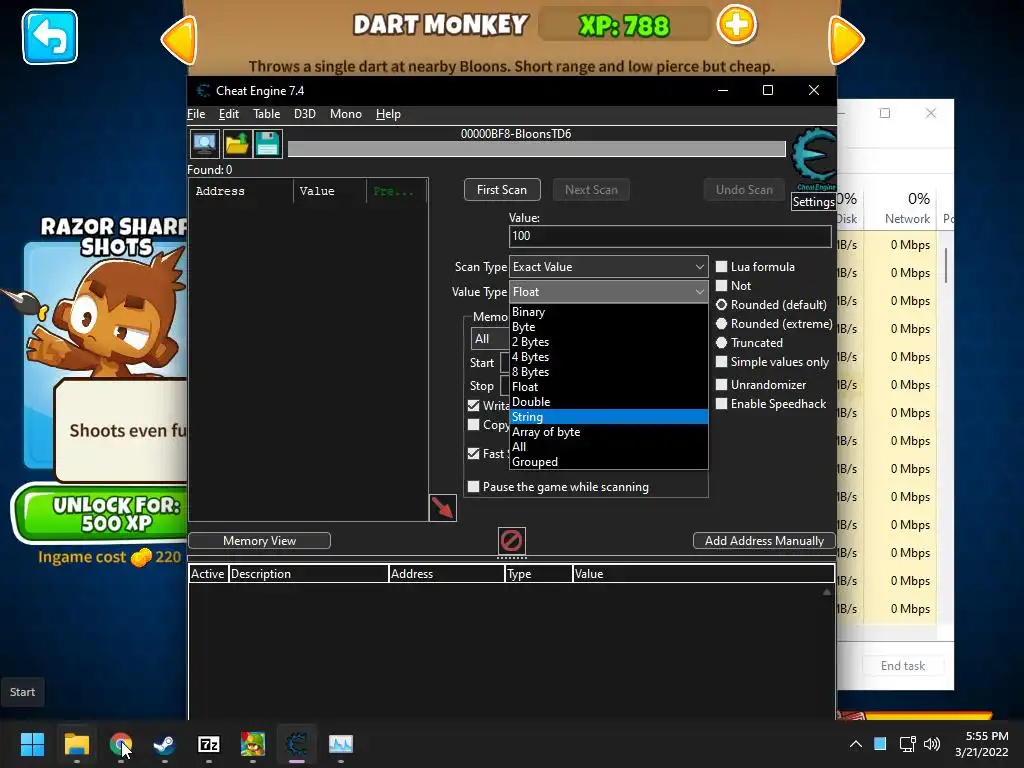Open the Edit menu

pyautogui.click(x=229, y=114)
